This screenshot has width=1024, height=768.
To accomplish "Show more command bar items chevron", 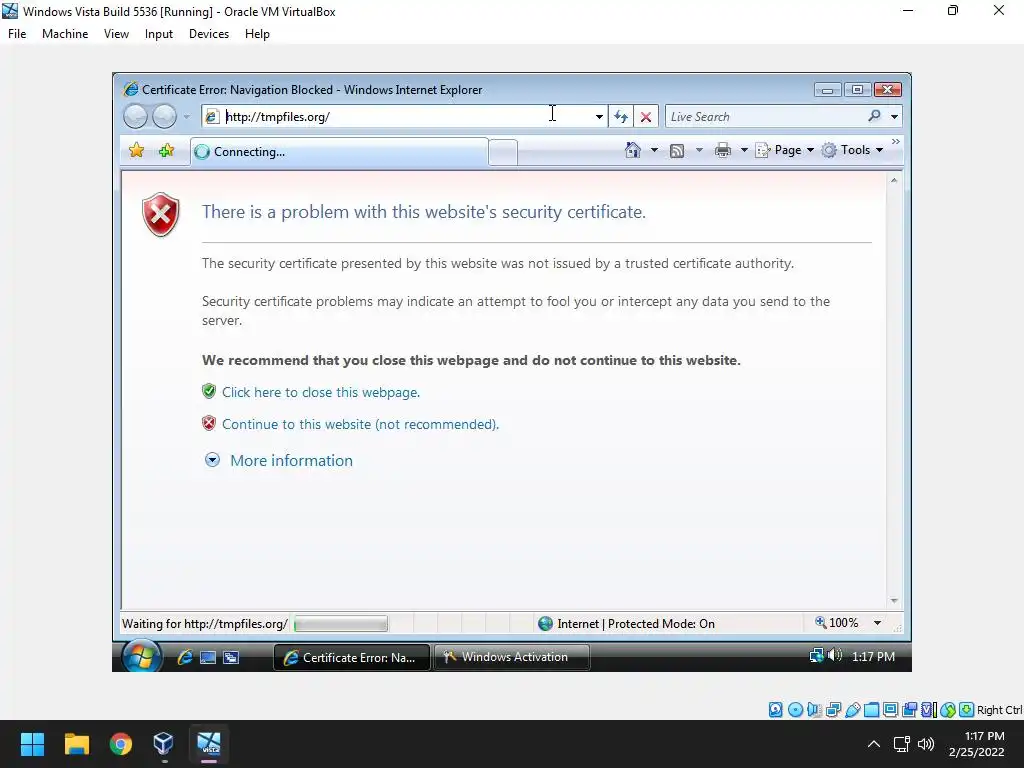I will (x=895, y=141).
